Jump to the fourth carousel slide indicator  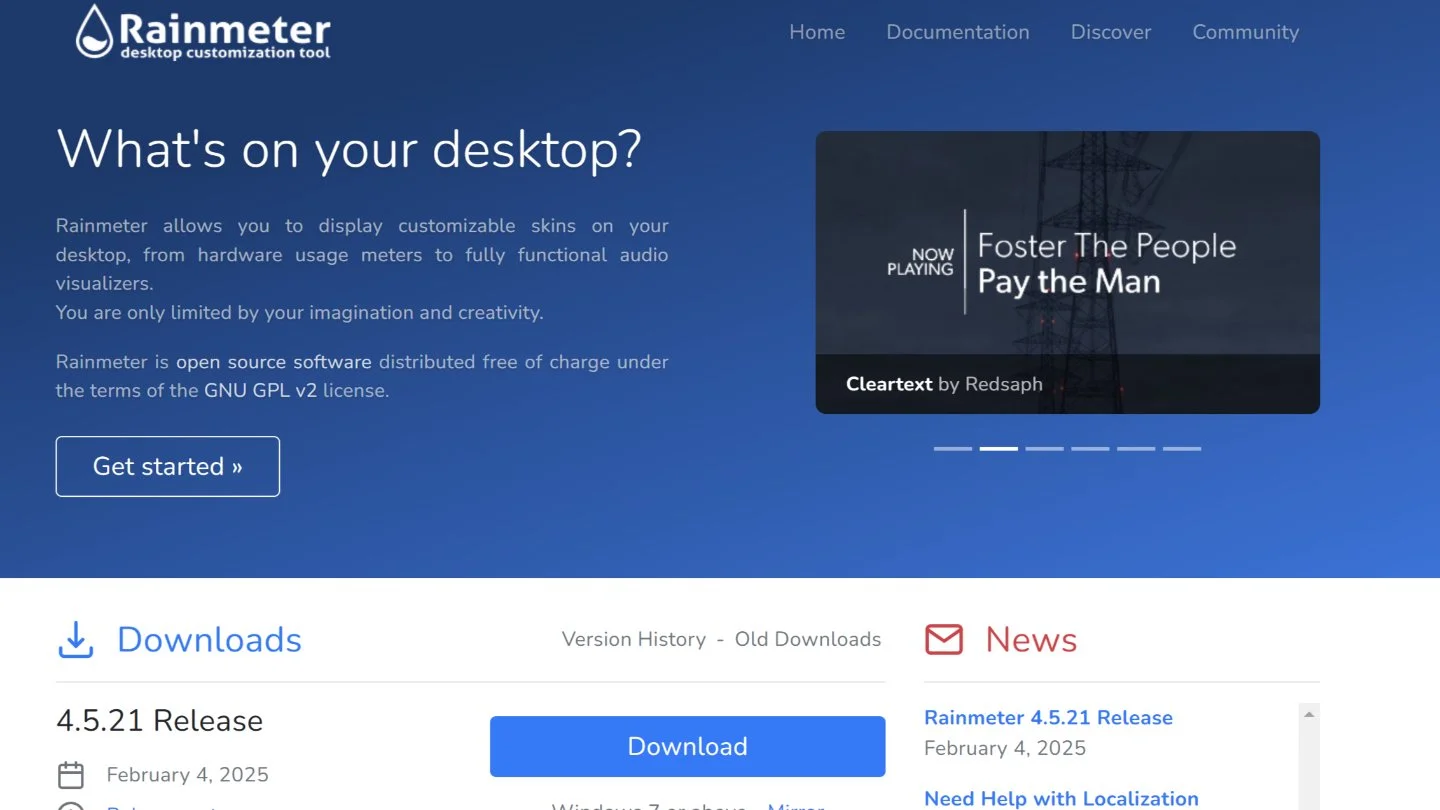1090,449
